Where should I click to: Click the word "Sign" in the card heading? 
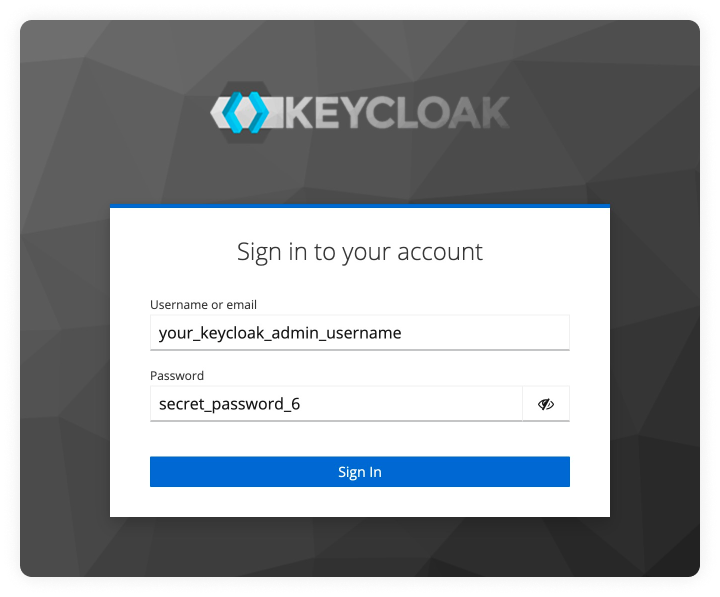pos(258,251)
